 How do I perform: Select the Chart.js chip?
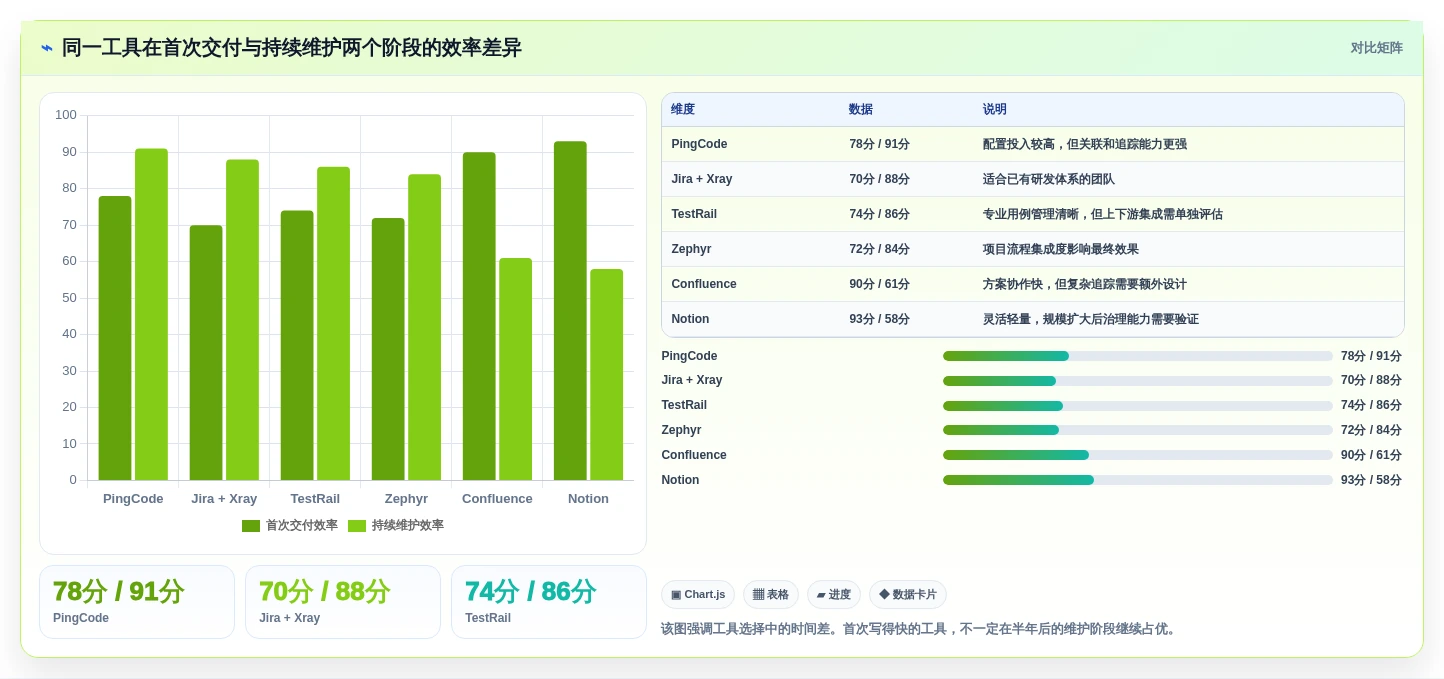tap(698, 595)
